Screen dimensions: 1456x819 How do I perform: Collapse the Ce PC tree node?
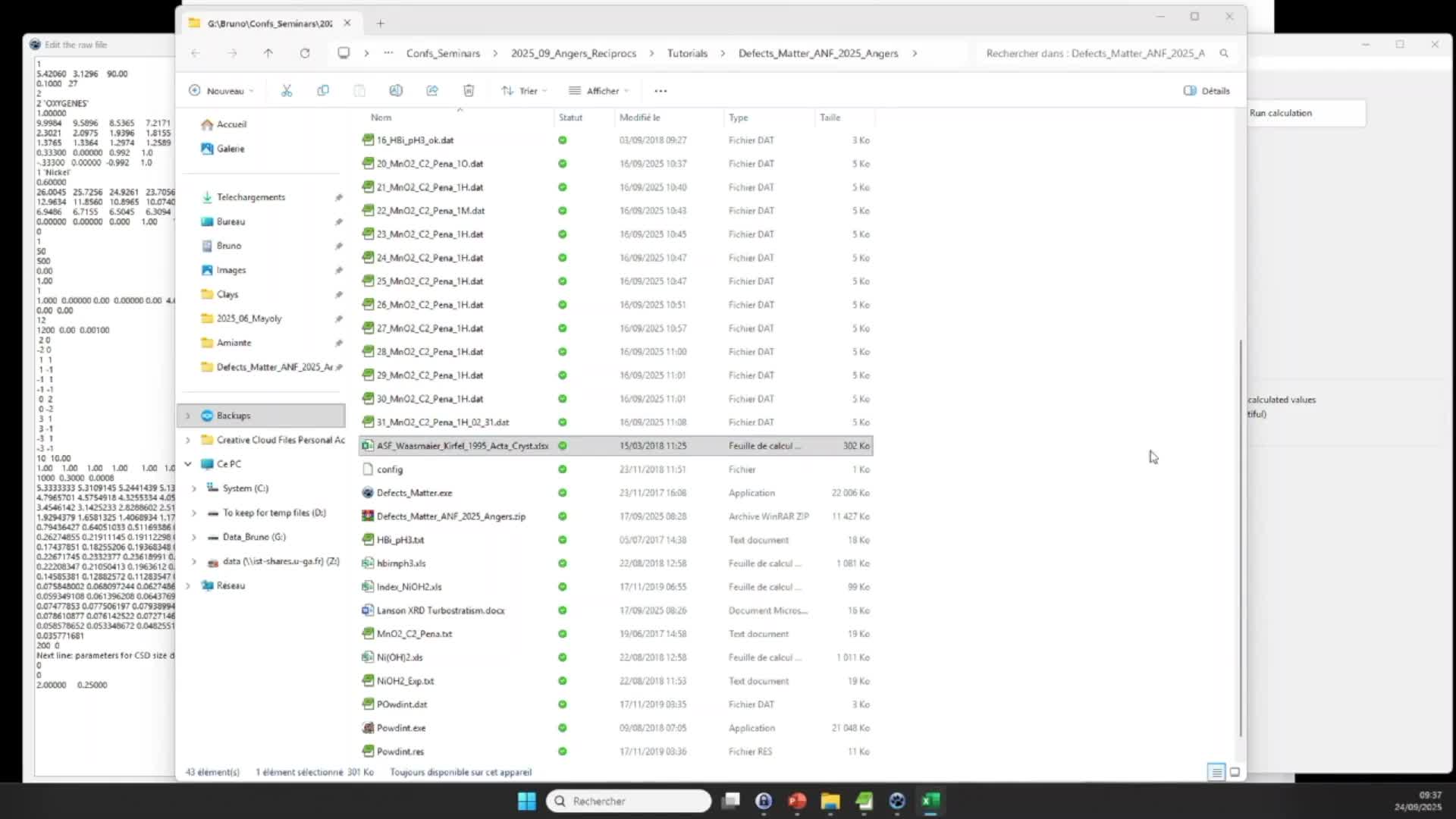click(188, 464)
